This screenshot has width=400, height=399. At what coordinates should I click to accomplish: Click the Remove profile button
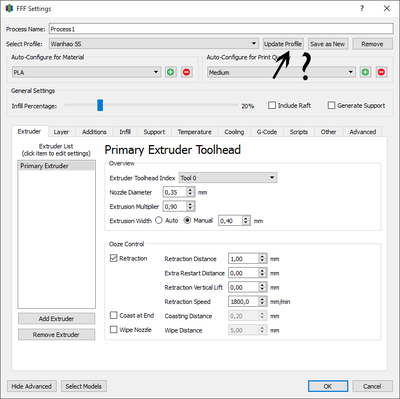coord(372,44)
